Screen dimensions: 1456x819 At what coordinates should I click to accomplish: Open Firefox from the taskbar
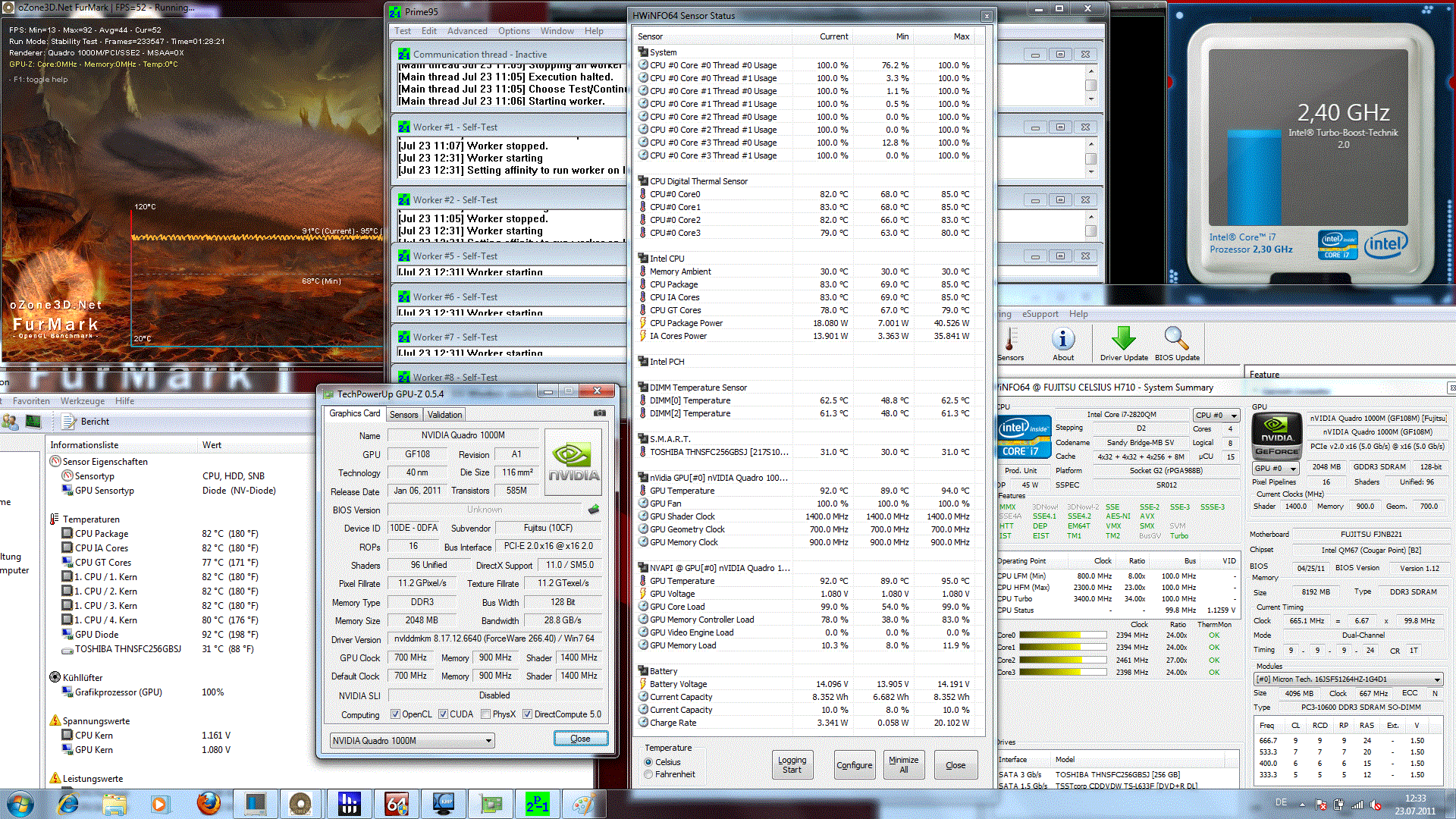[x=208, y=803]
